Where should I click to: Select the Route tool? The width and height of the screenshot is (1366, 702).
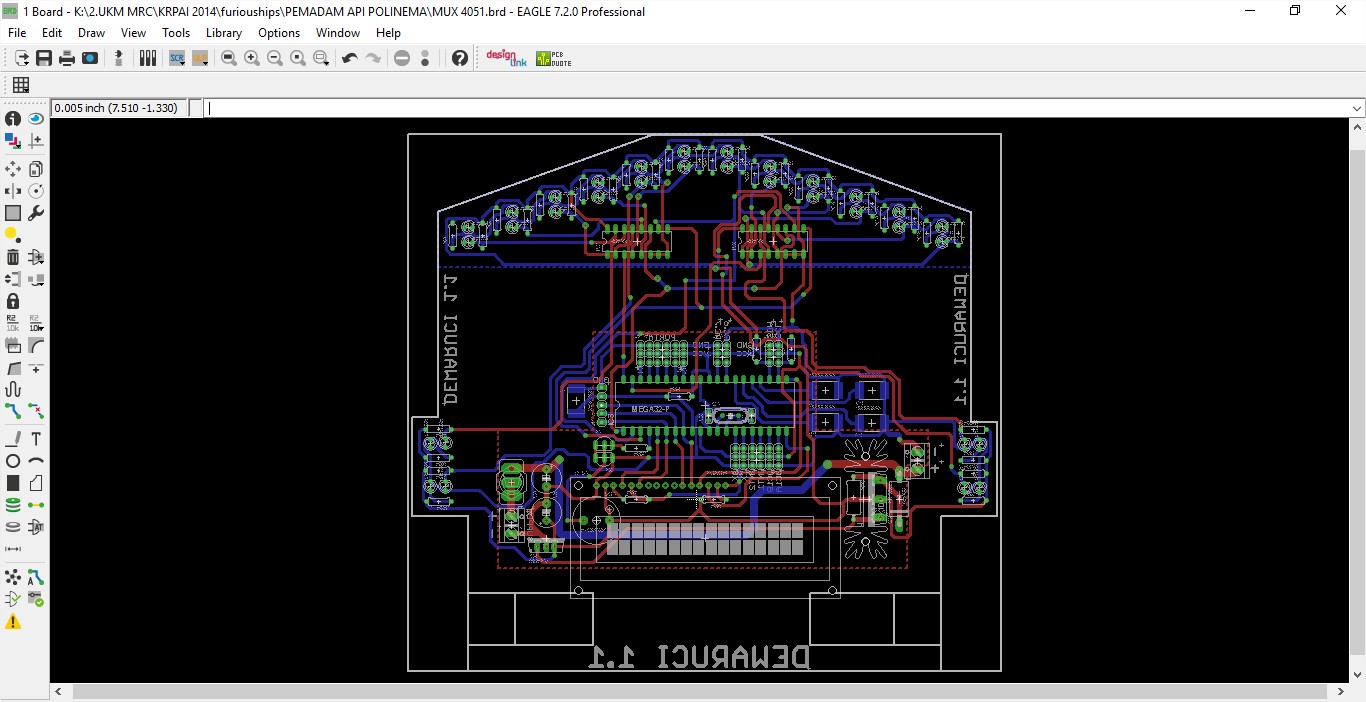click(13, 411)
